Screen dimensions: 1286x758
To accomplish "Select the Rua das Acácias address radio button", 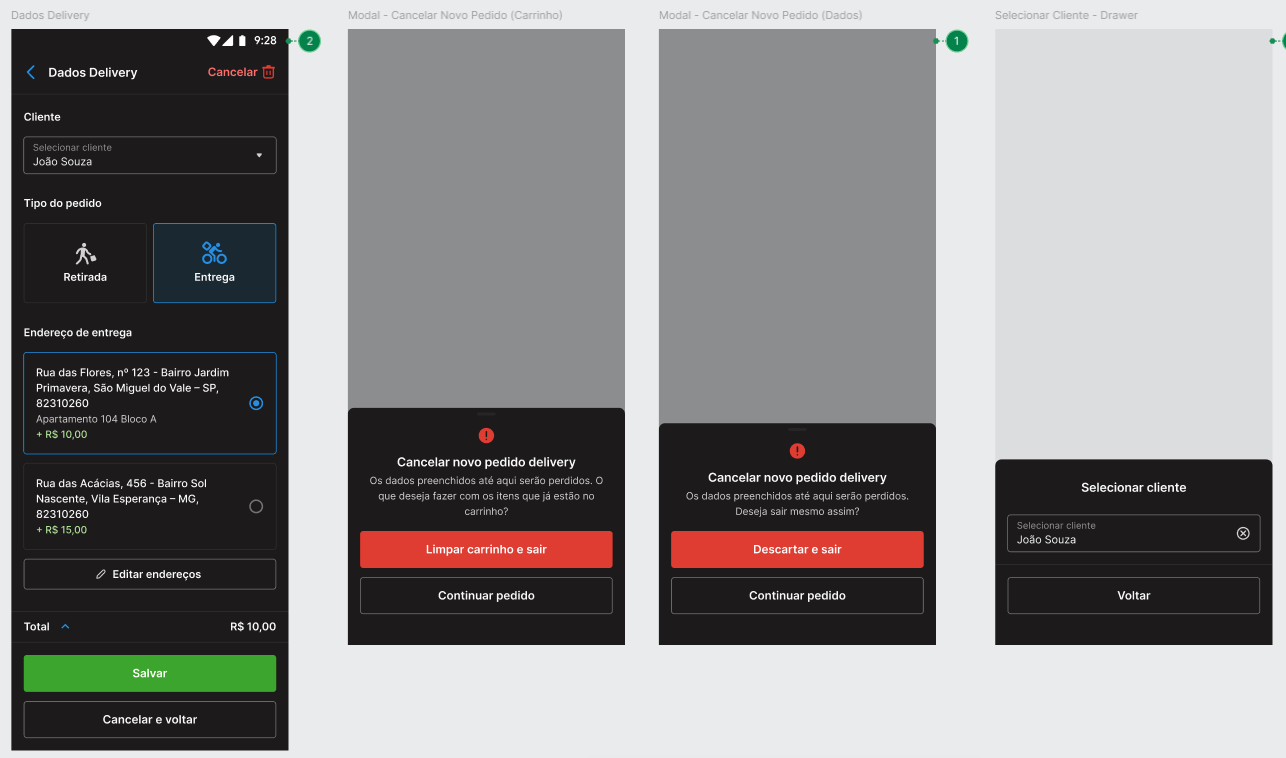I will tap(256, 507).
